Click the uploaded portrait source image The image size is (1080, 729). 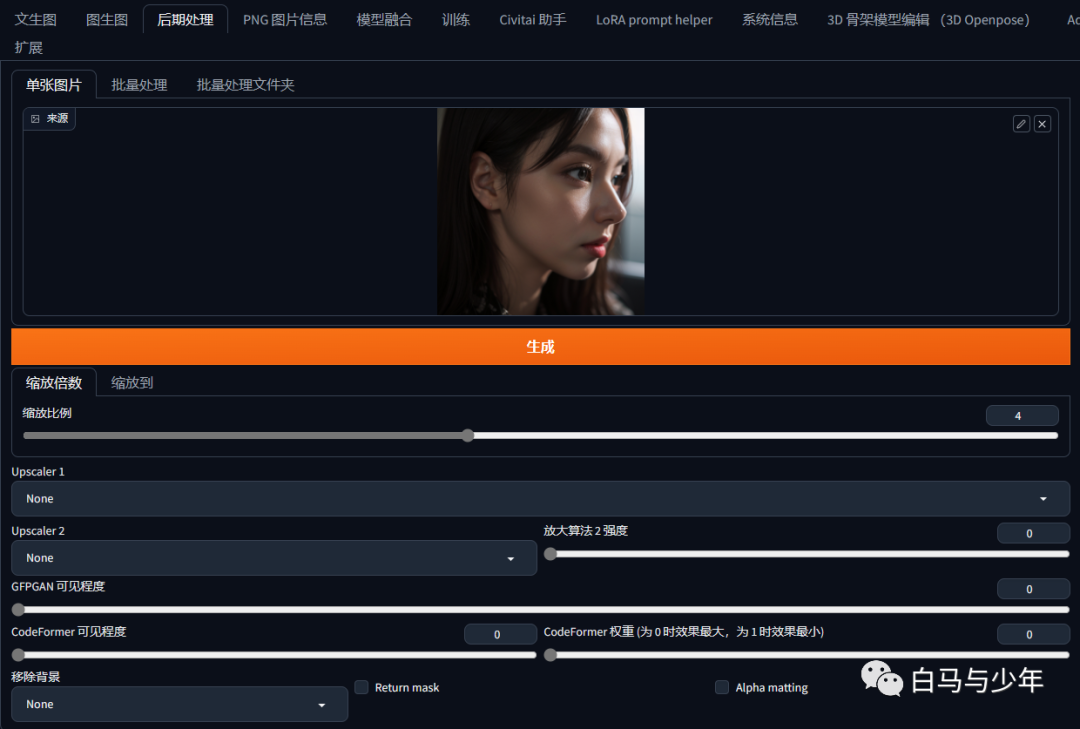(x=540, y=211)
